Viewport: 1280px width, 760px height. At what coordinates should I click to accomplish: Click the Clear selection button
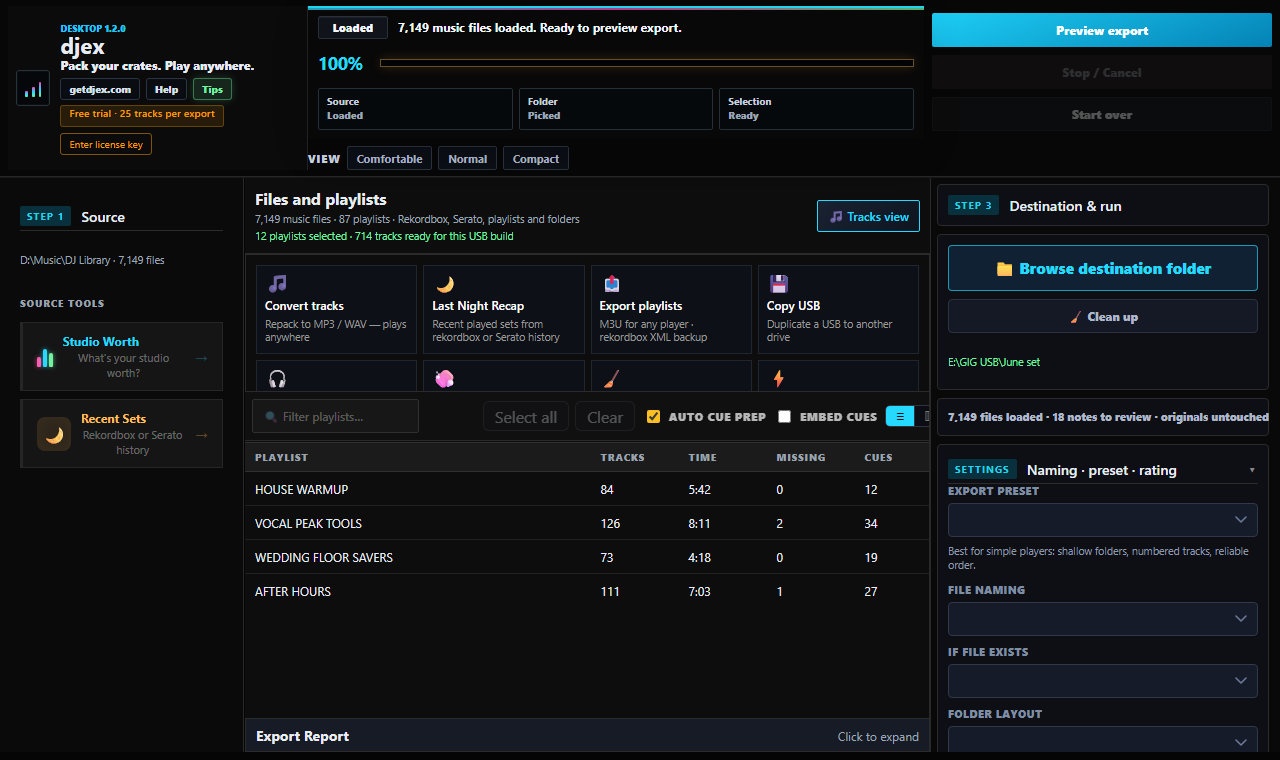point(605,417)
